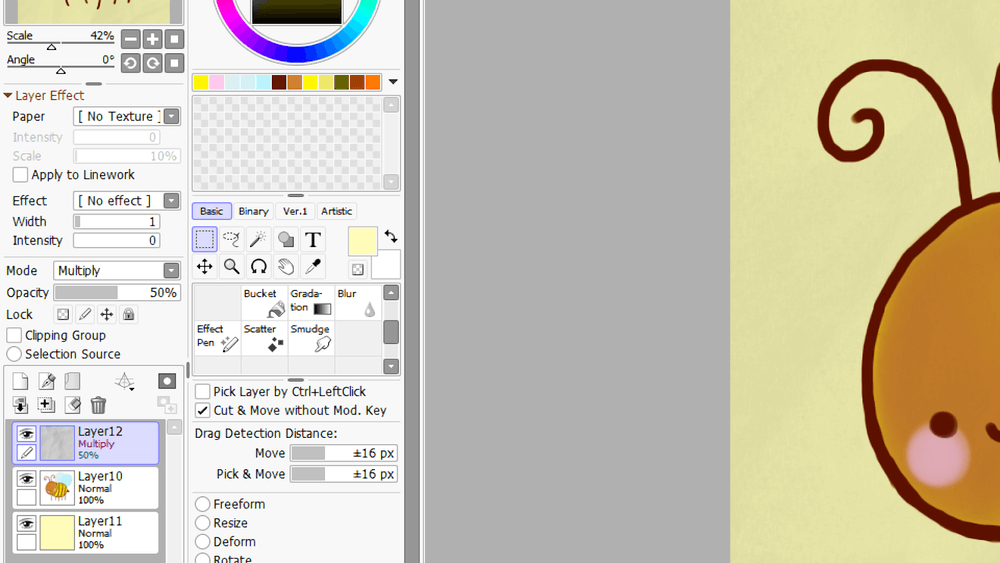The image size is (1000, 563).
Task: Select the Text tool
Action: click(312, 239)
